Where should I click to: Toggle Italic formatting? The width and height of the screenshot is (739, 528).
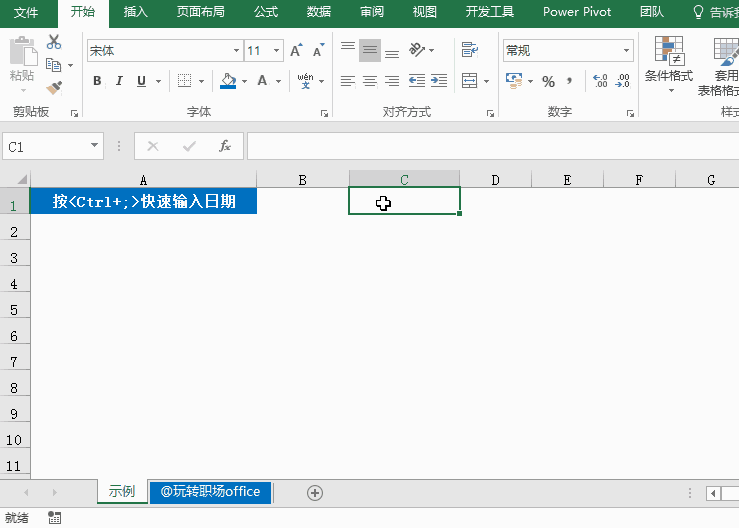pos(119,81)
